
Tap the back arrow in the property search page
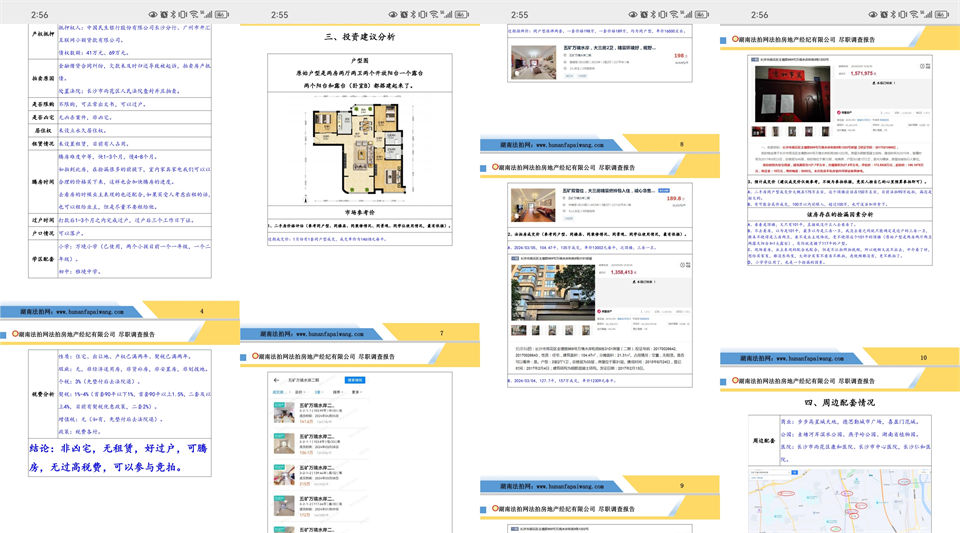(x=276, y=380)
